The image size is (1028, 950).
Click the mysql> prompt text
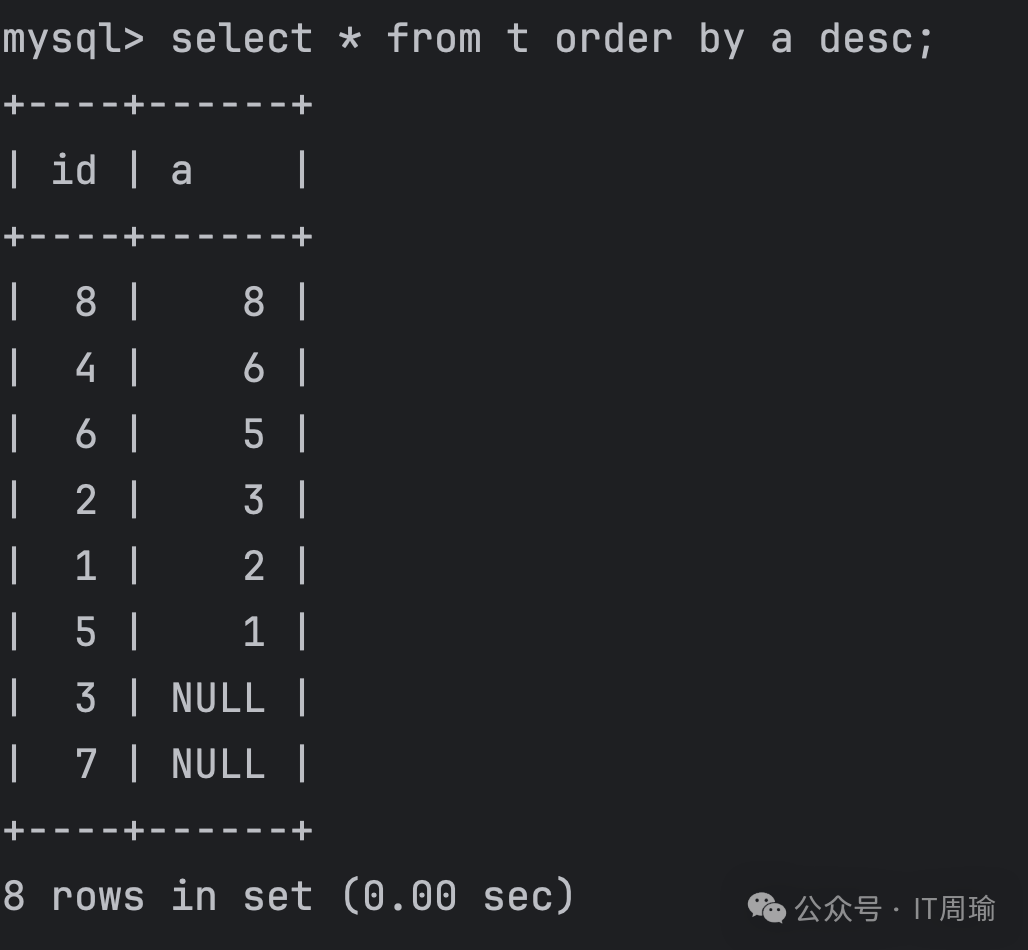pos(73,39)
